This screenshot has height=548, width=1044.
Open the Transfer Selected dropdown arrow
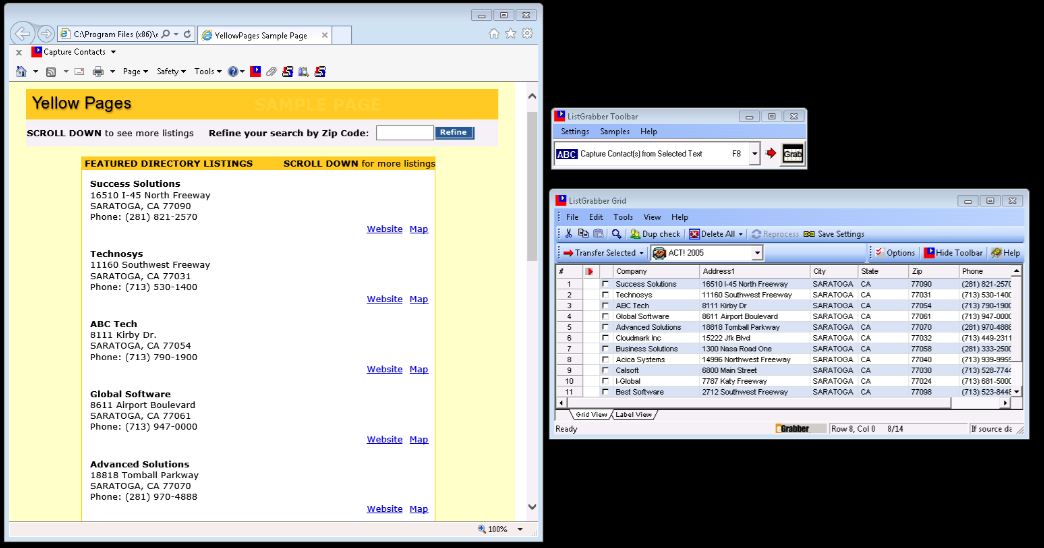[641, 253]
